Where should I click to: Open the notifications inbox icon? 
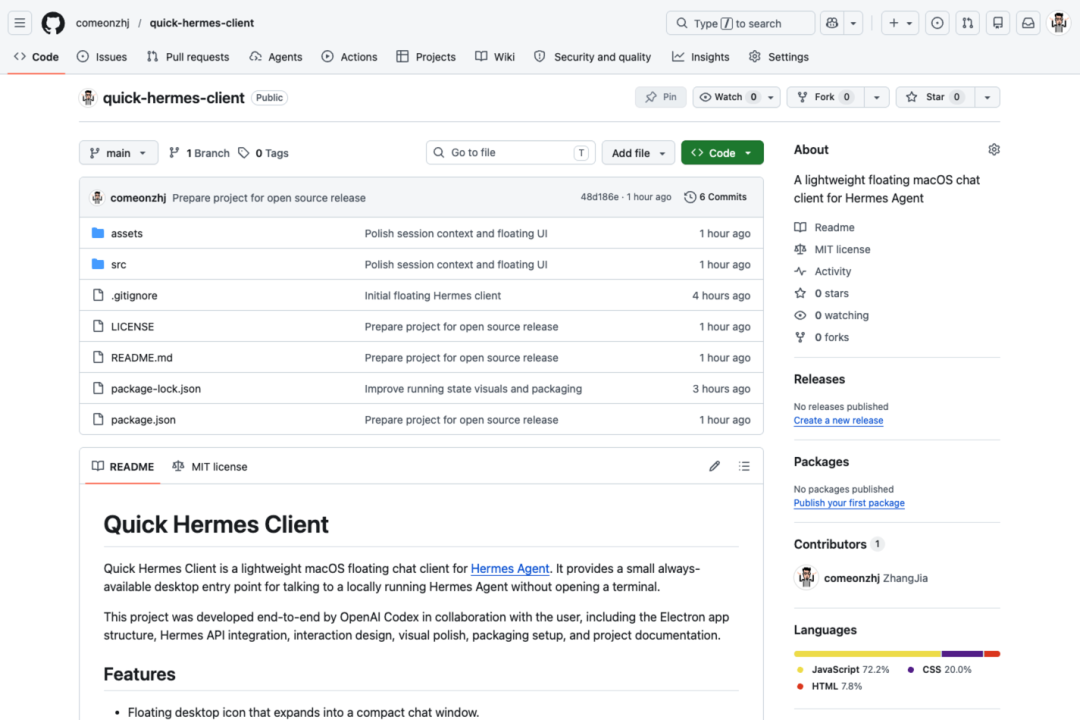pos(1028,23)
